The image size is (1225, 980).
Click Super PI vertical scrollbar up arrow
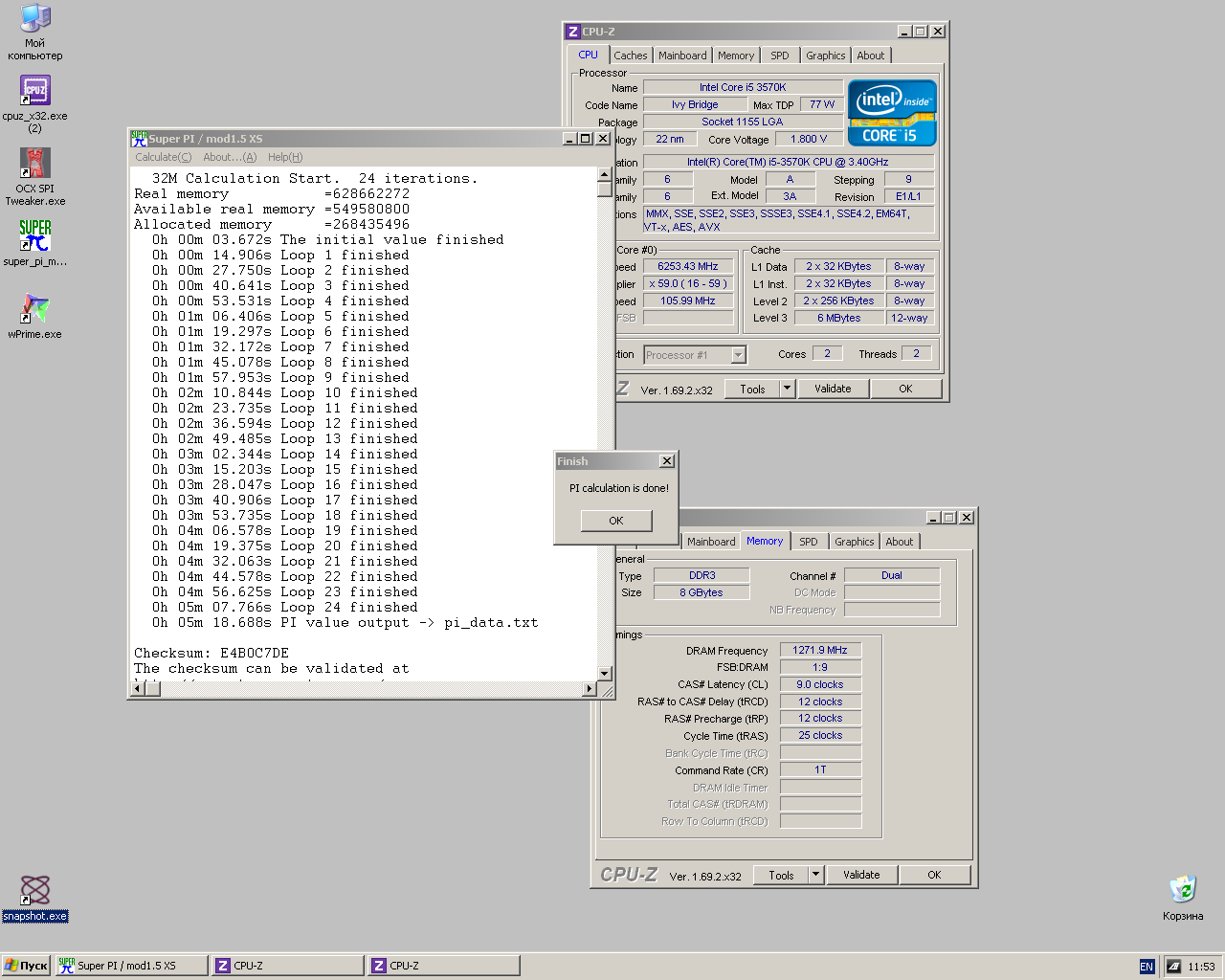(604, 174)
